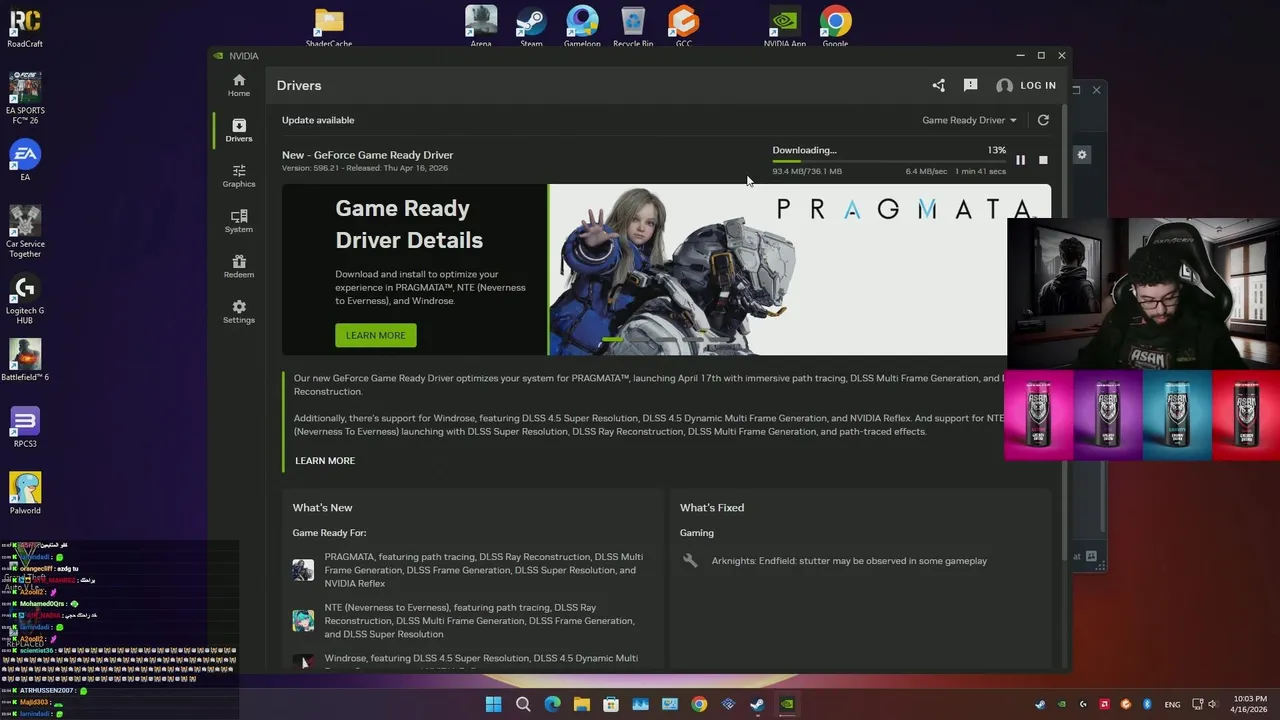Viewport: 1280px width, 720px height.
Task: Open the volume control in system tray
Action: [1211, 704]
